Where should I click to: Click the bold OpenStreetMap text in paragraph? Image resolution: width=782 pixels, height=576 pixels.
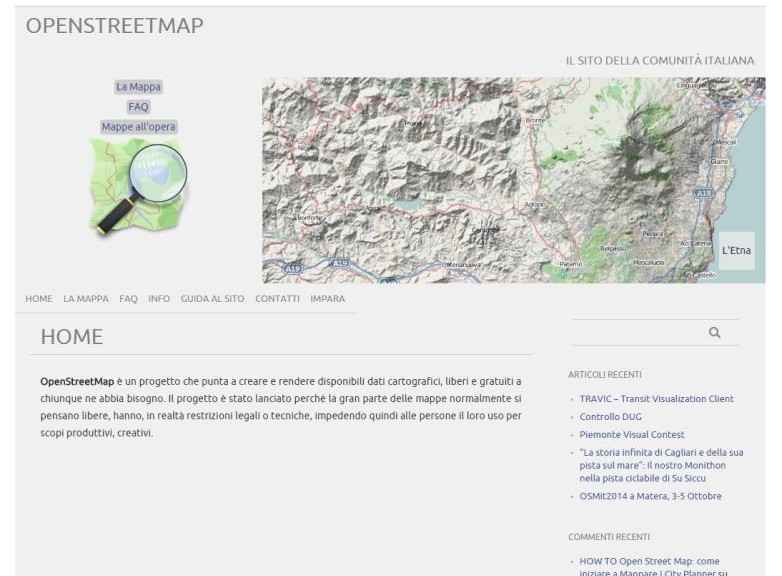(77, 382)
